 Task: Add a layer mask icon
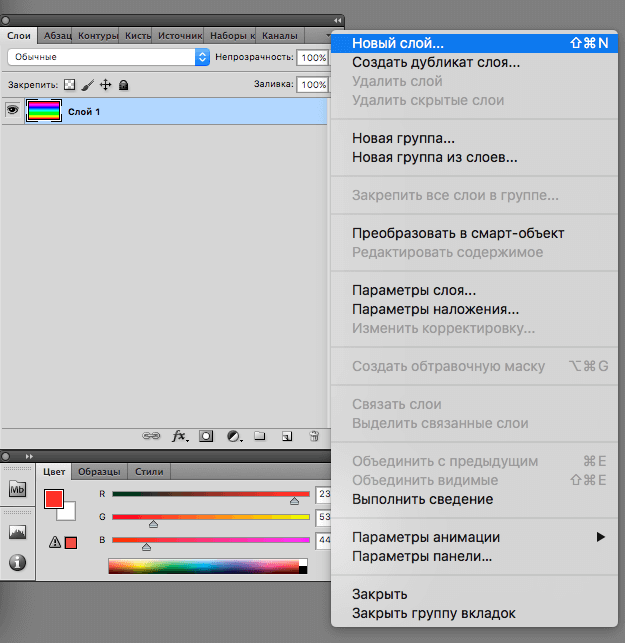206,436
